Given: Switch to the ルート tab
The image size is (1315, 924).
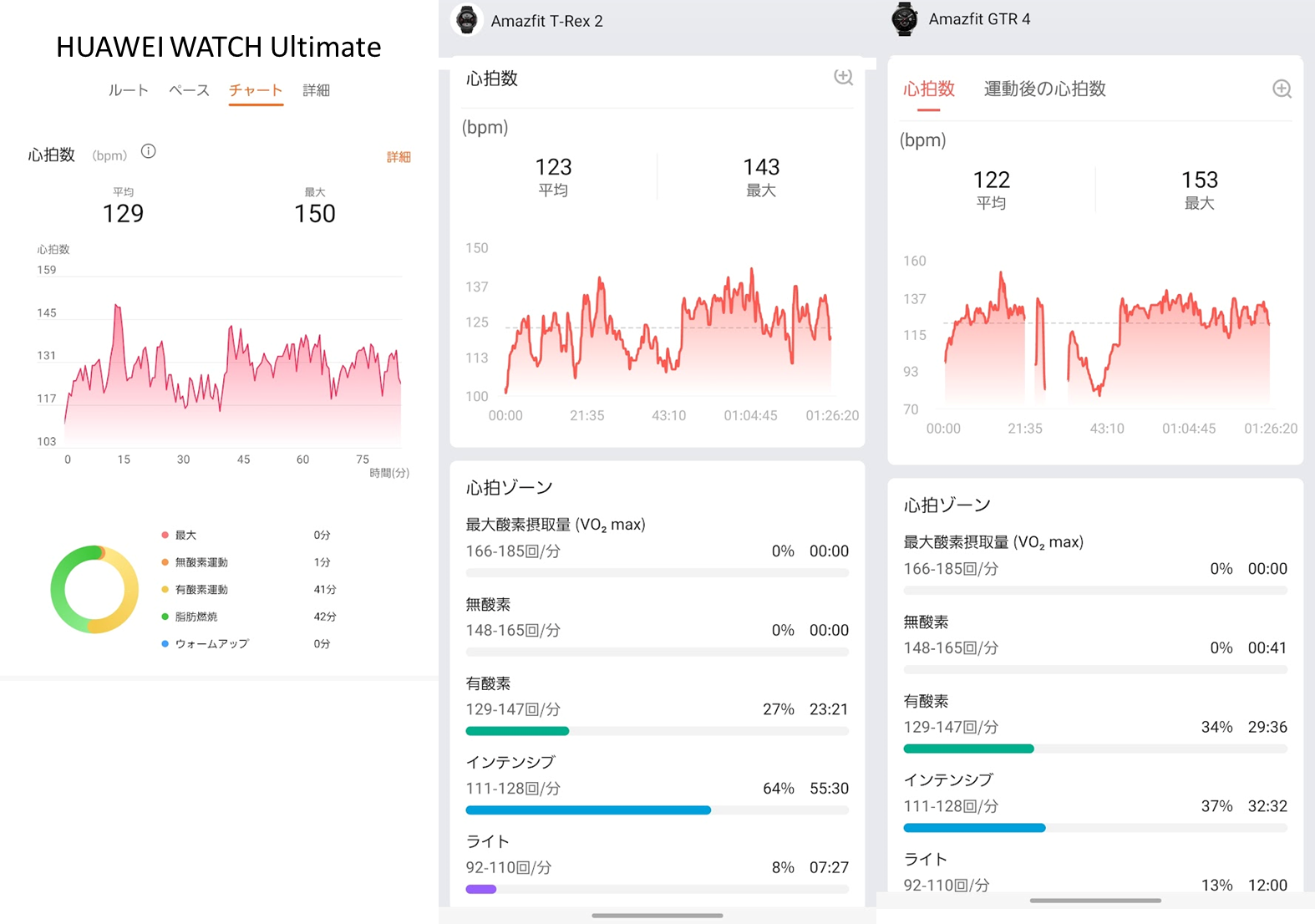Looking at the screenshot, I should coord(128,90).
